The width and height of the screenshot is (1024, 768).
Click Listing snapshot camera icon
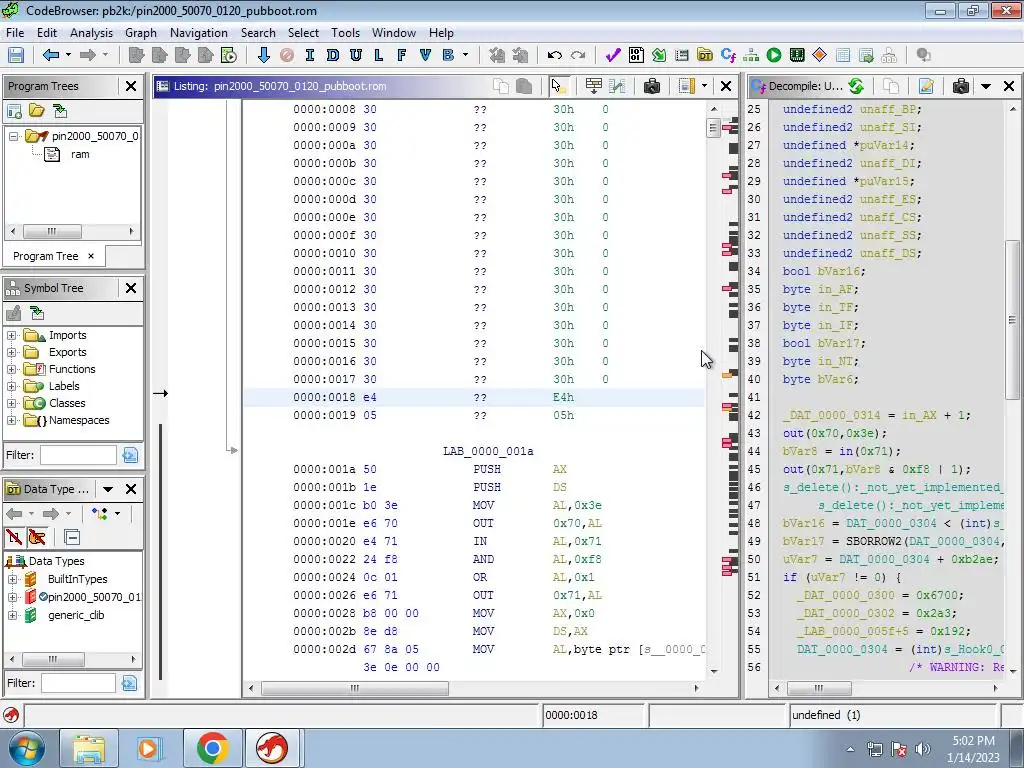point(652,86)
